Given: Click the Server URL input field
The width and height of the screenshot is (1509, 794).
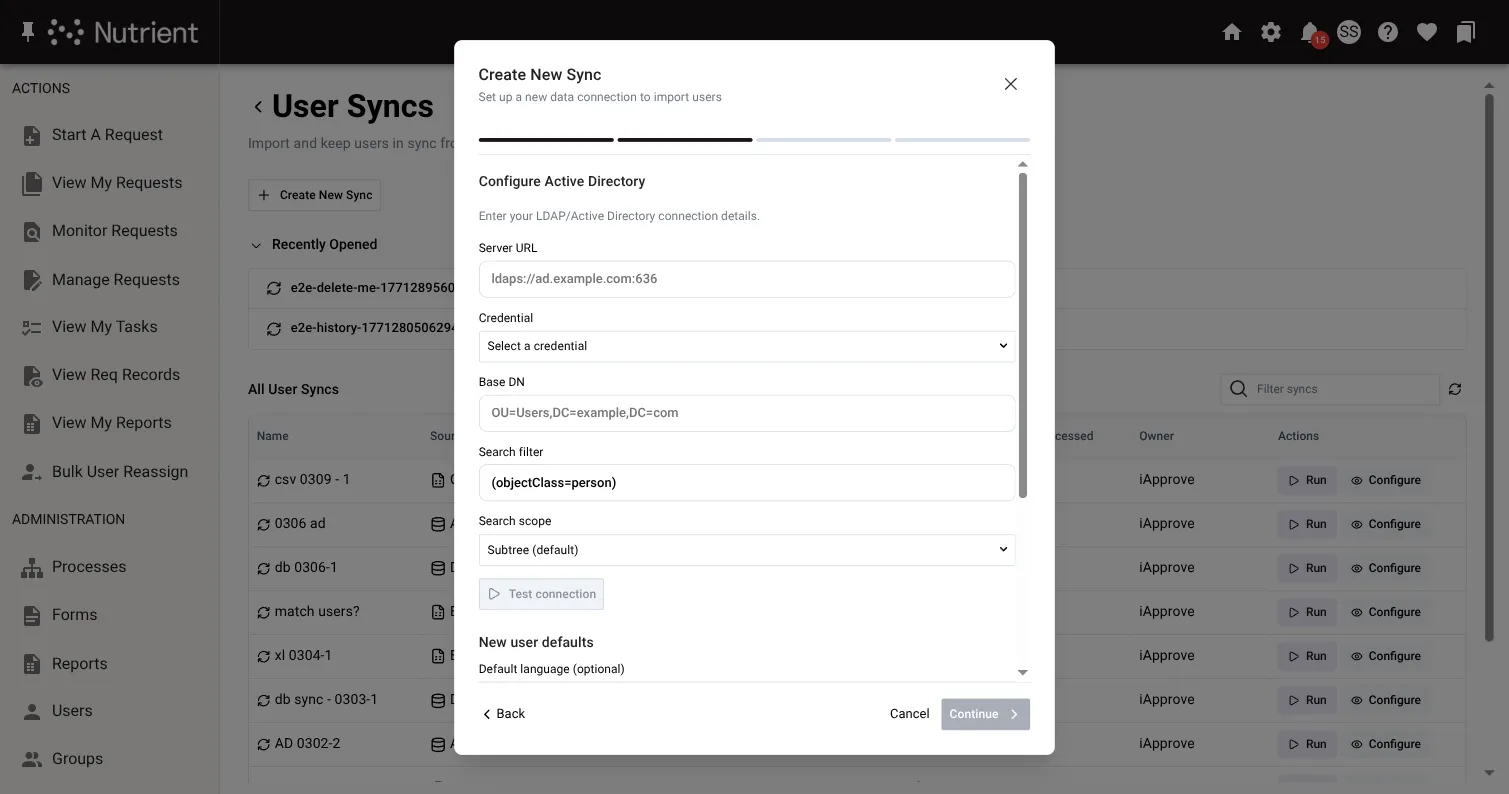Looking at the screenshot, I should [x=746, y=279].
